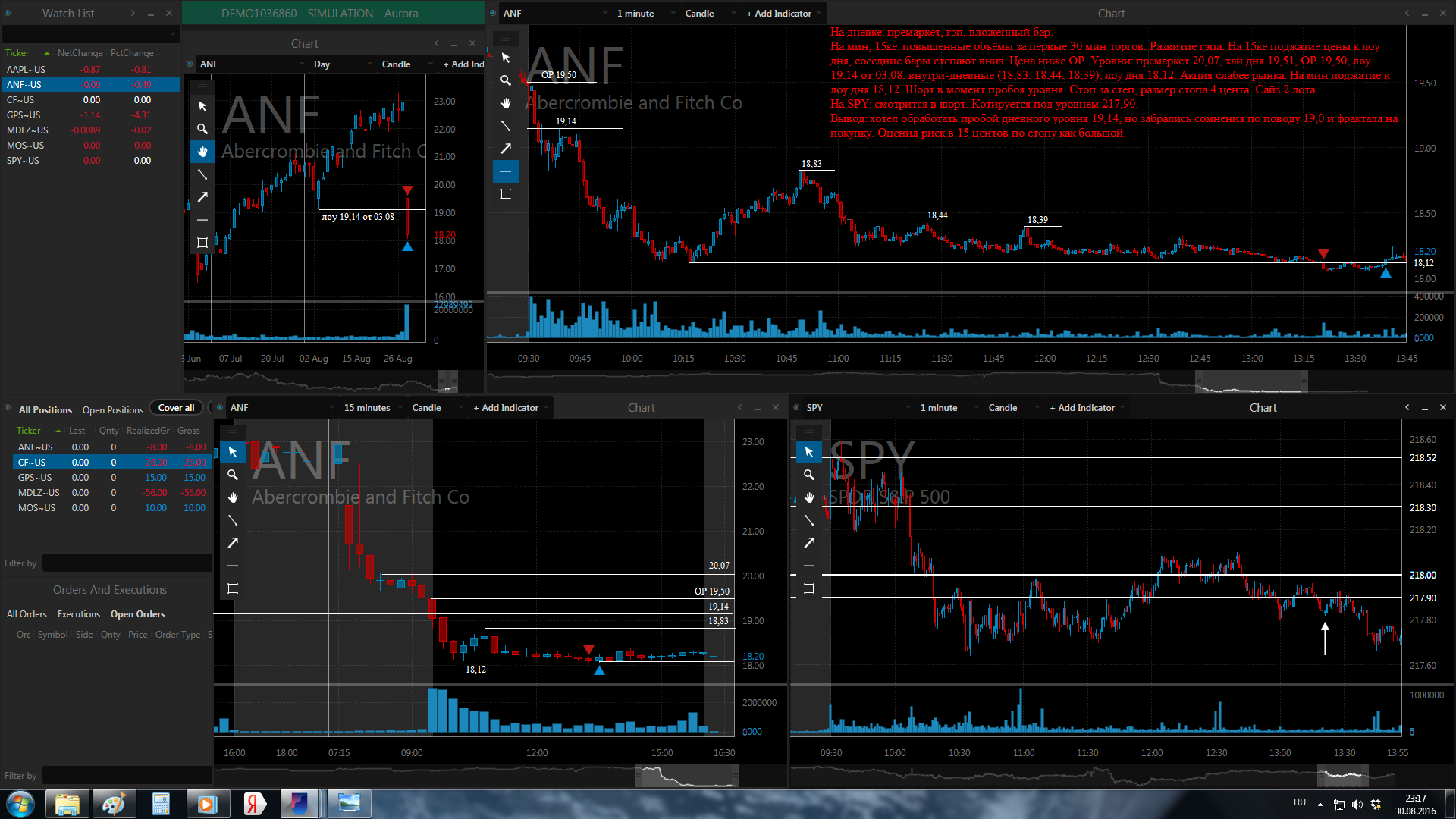Viewport: 1456px width, 819px height.
Task: Choose horizontal line tool in SPY chart
Action: tap(809, 566)
